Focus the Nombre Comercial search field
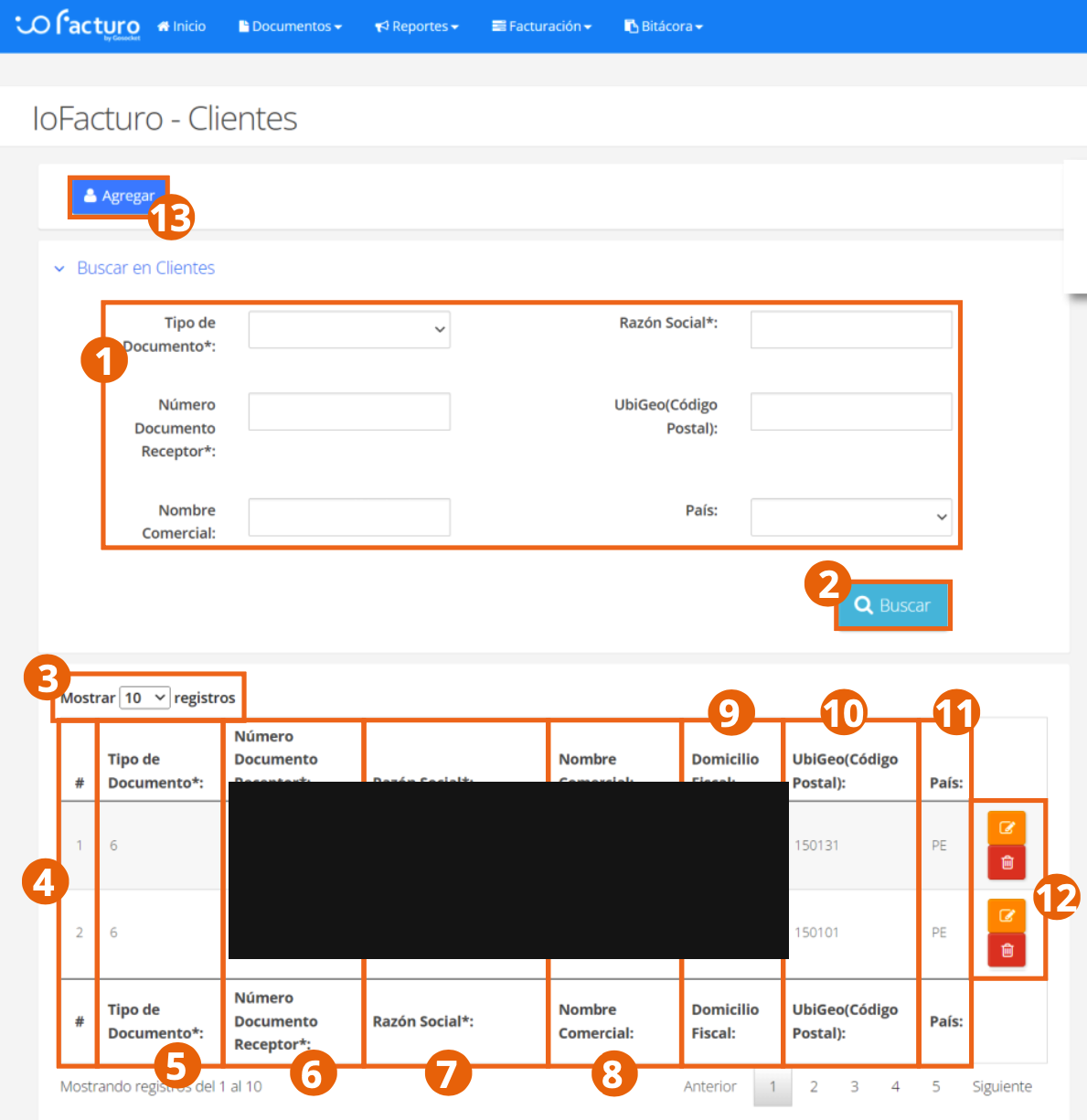The width and height of the screenshot is (1087, 1120). point(349,517)
